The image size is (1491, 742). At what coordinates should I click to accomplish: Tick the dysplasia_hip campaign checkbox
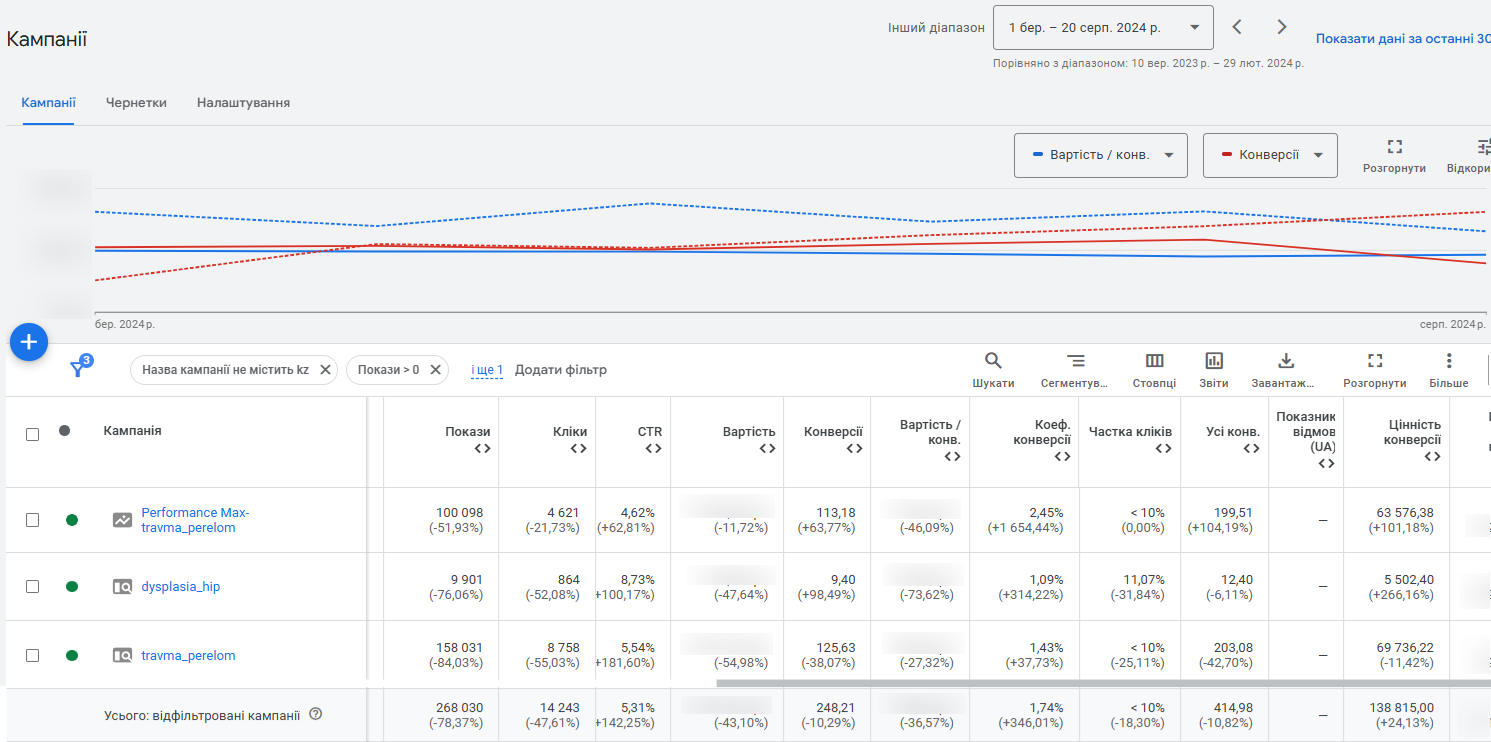(33, 587)
